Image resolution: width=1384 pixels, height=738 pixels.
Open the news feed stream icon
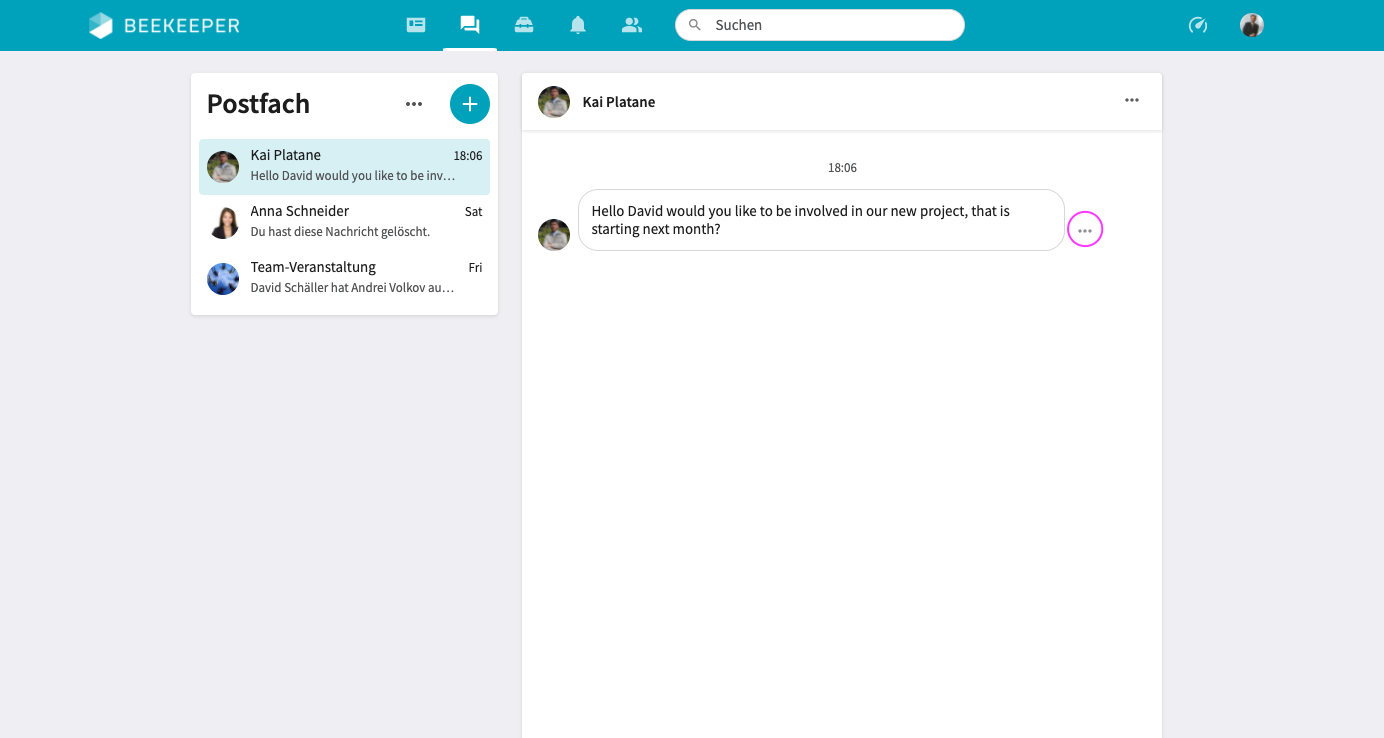416,25
